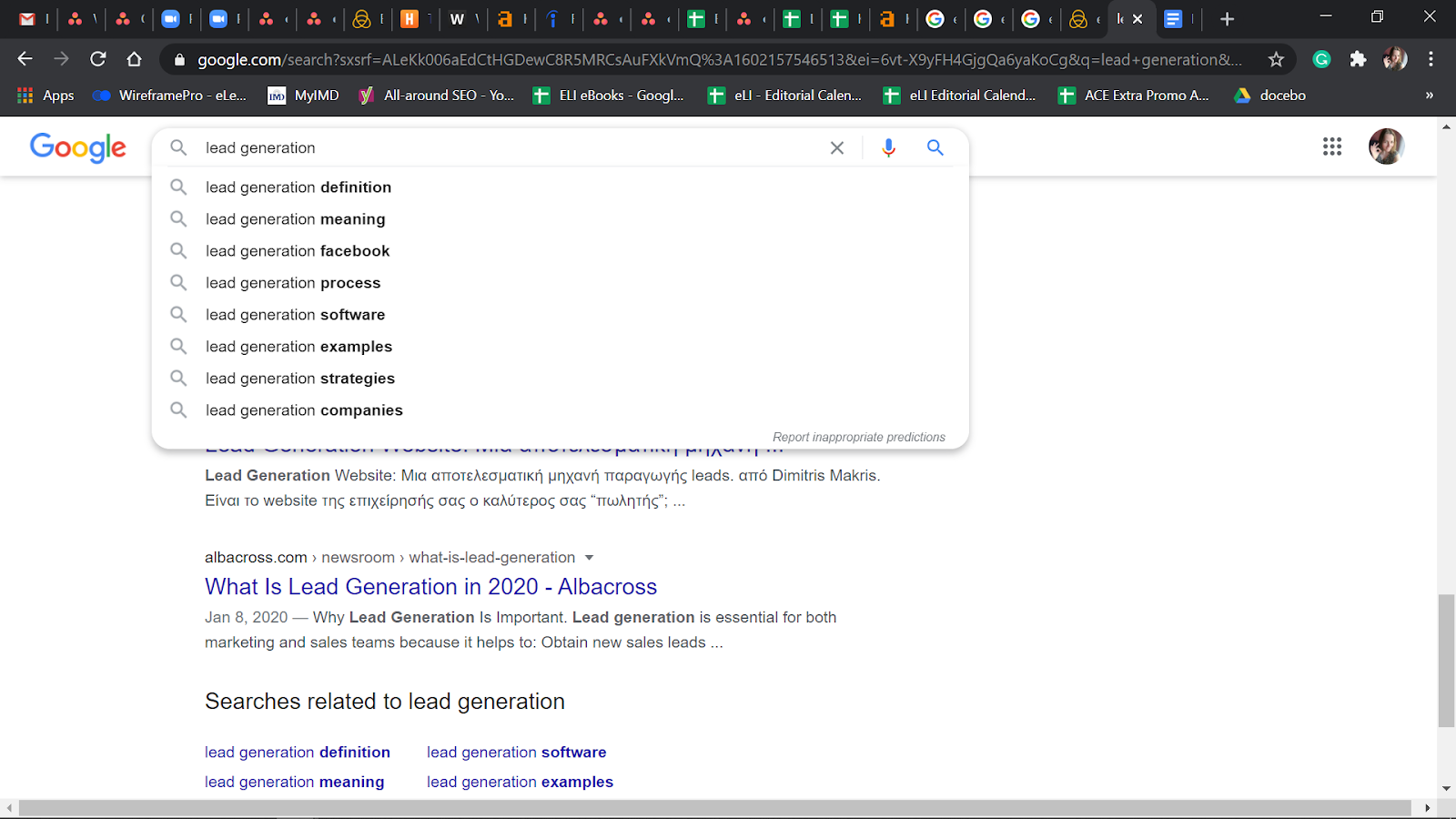Choose suggestion lead generation software
Image resolution: width=1456 pixels, height=819 pixels.
click(560, 314)
